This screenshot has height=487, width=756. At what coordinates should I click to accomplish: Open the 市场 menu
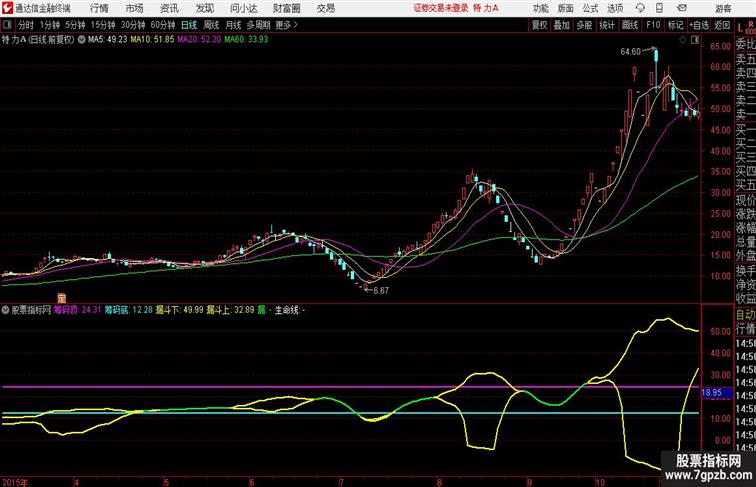135,8
